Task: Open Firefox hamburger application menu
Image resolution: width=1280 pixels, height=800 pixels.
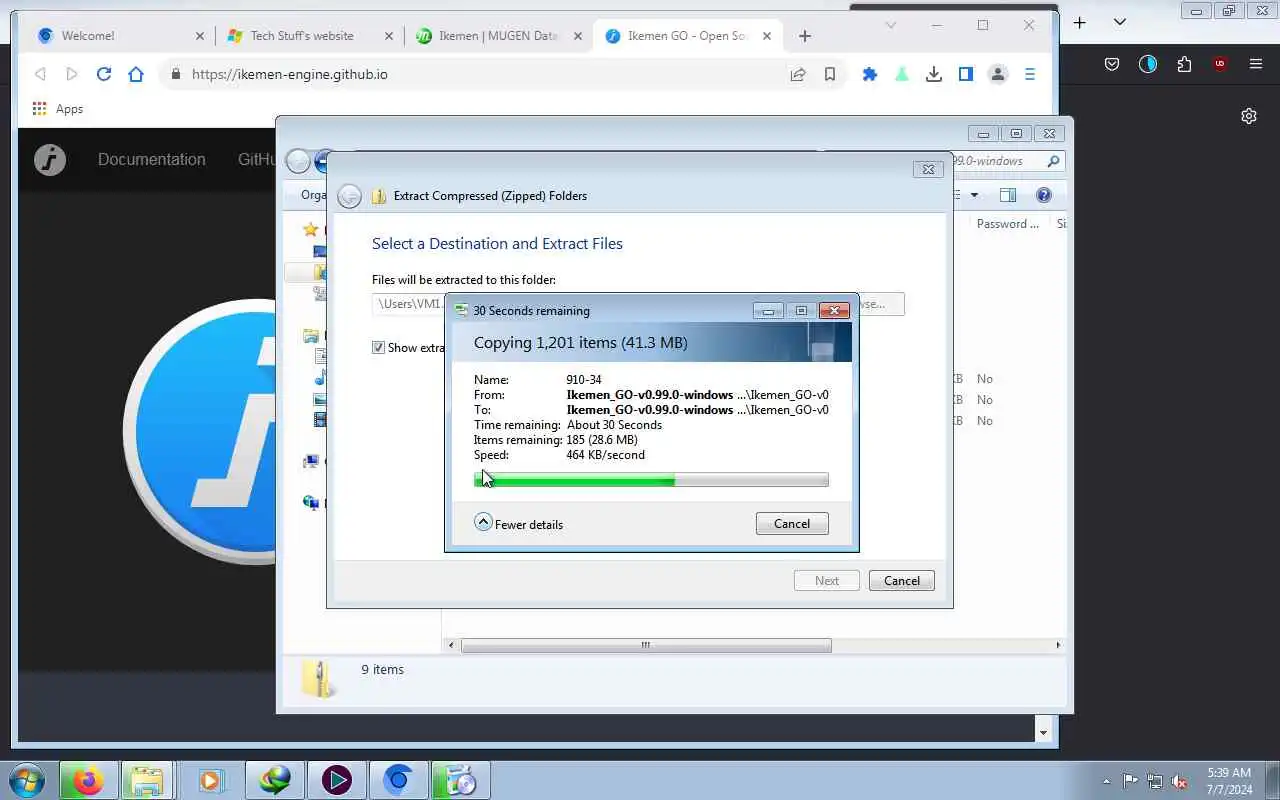Action: [1256, 64]
